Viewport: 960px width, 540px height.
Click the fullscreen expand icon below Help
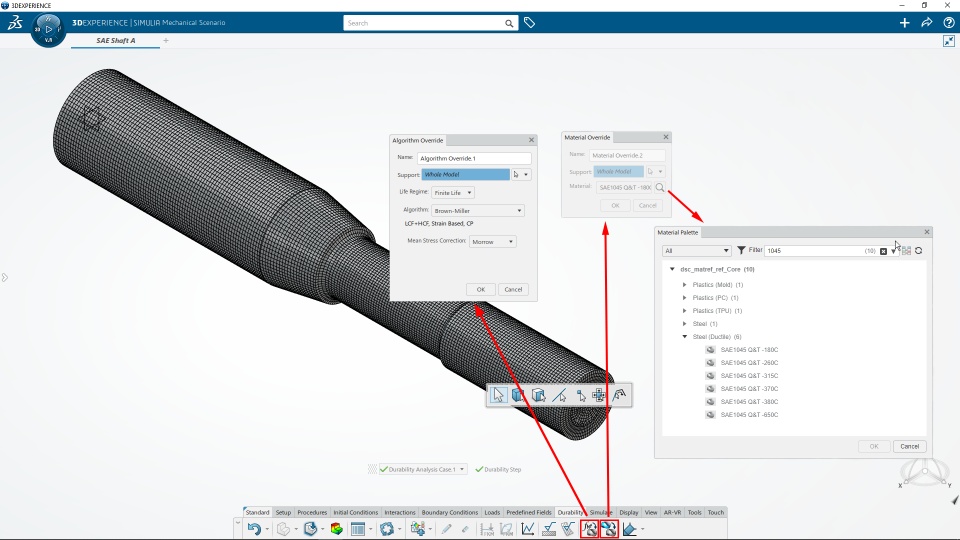tap(948, 41)
